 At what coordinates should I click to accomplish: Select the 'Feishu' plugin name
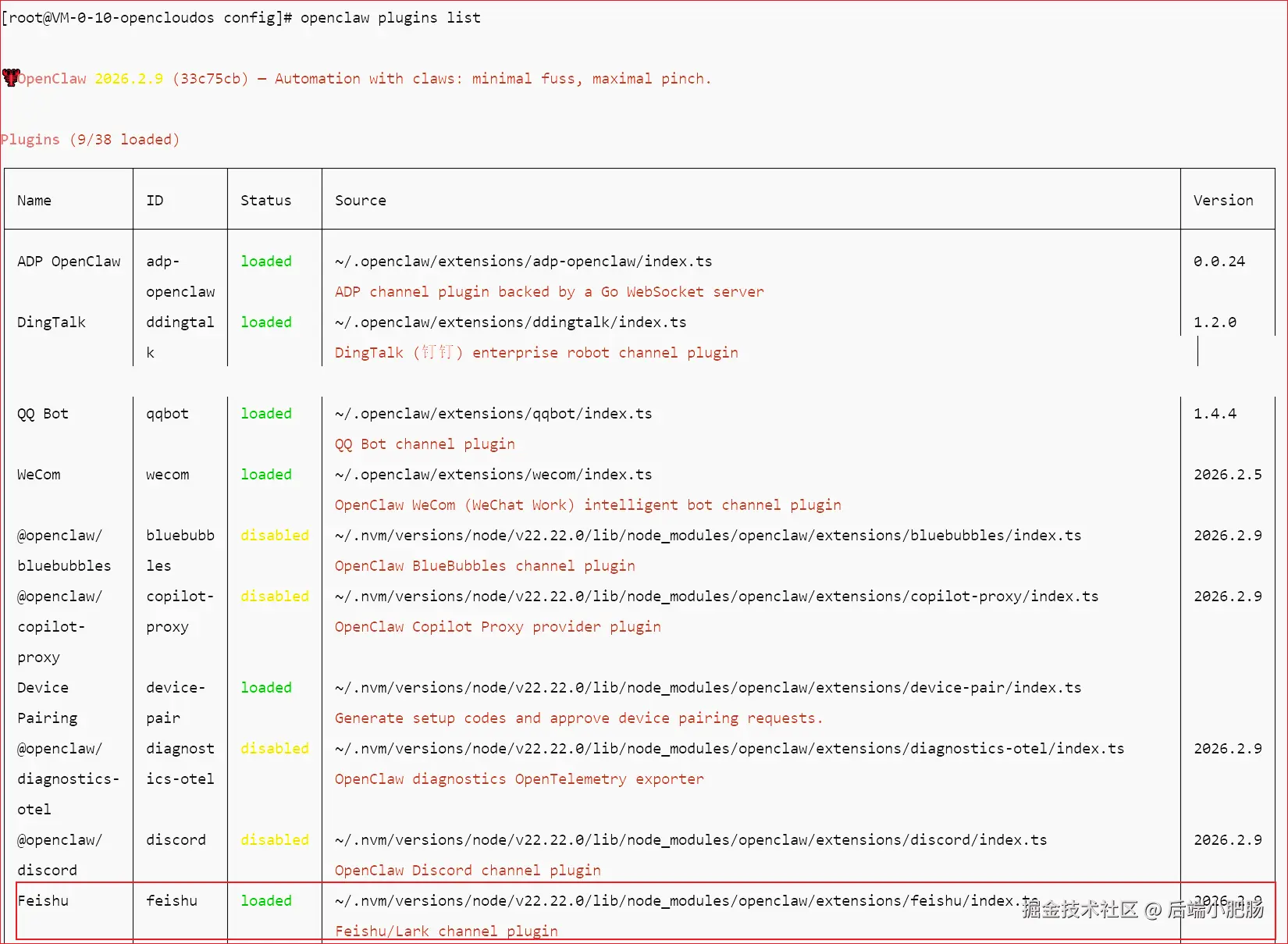pos(43,901)
